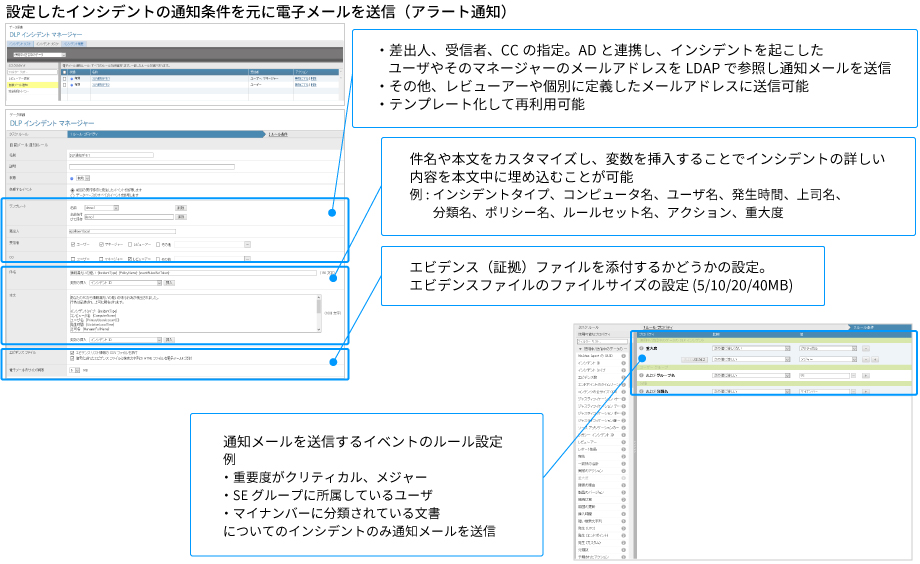
Task: Click the insert button next to the body variable dropdown
Action: pos(169,340)
